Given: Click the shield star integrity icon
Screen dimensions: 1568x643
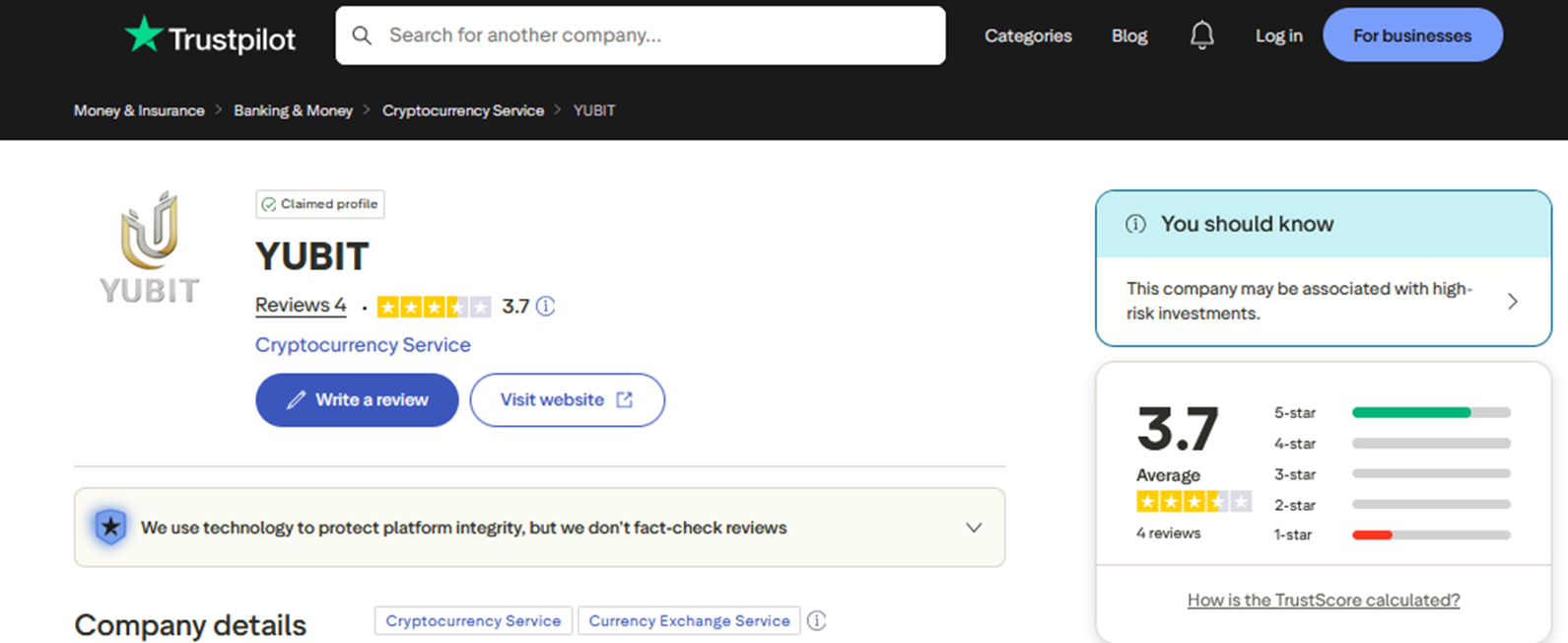Looking at the screenshot, I should (110, 527).
